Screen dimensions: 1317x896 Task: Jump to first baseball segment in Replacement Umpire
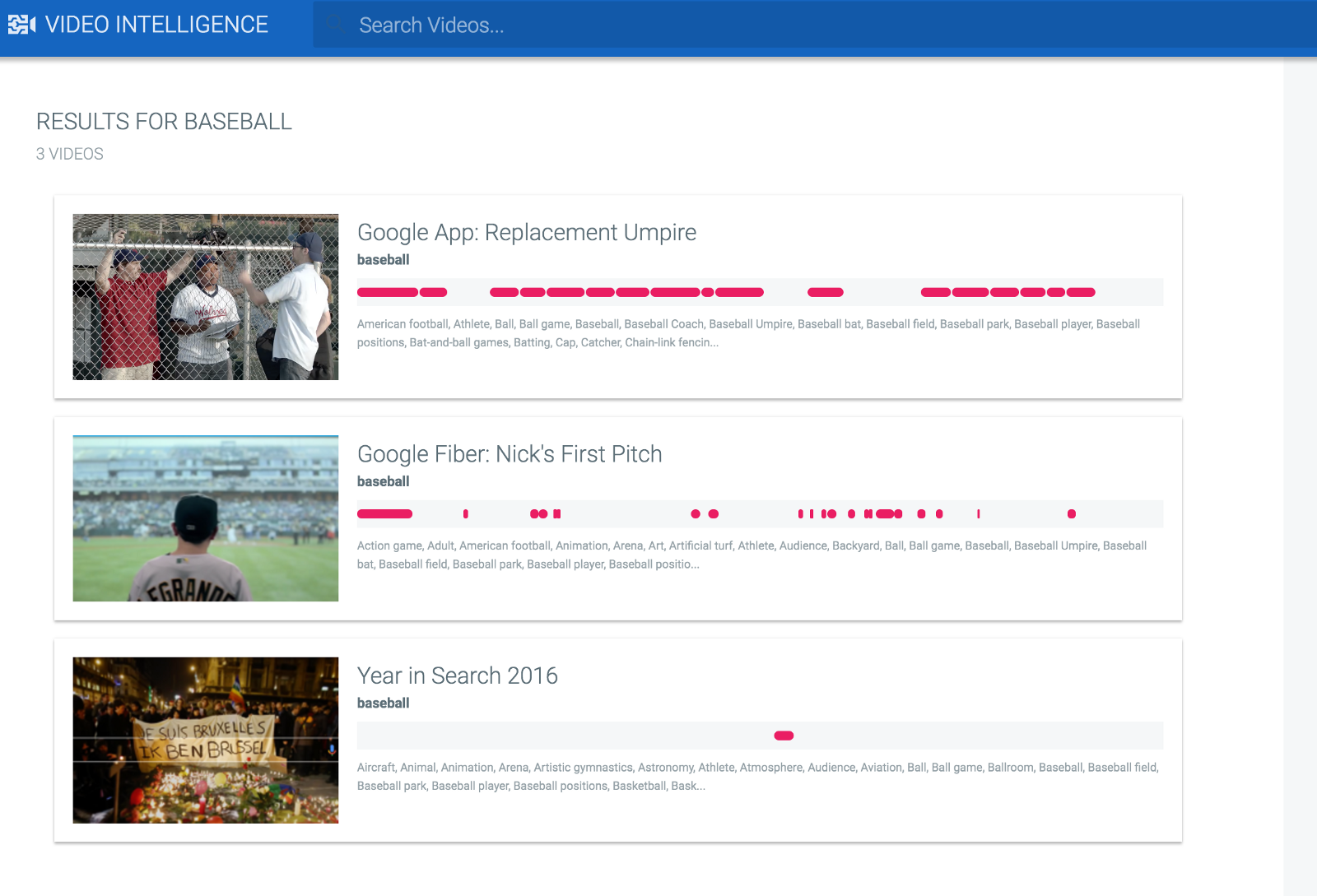387,292
